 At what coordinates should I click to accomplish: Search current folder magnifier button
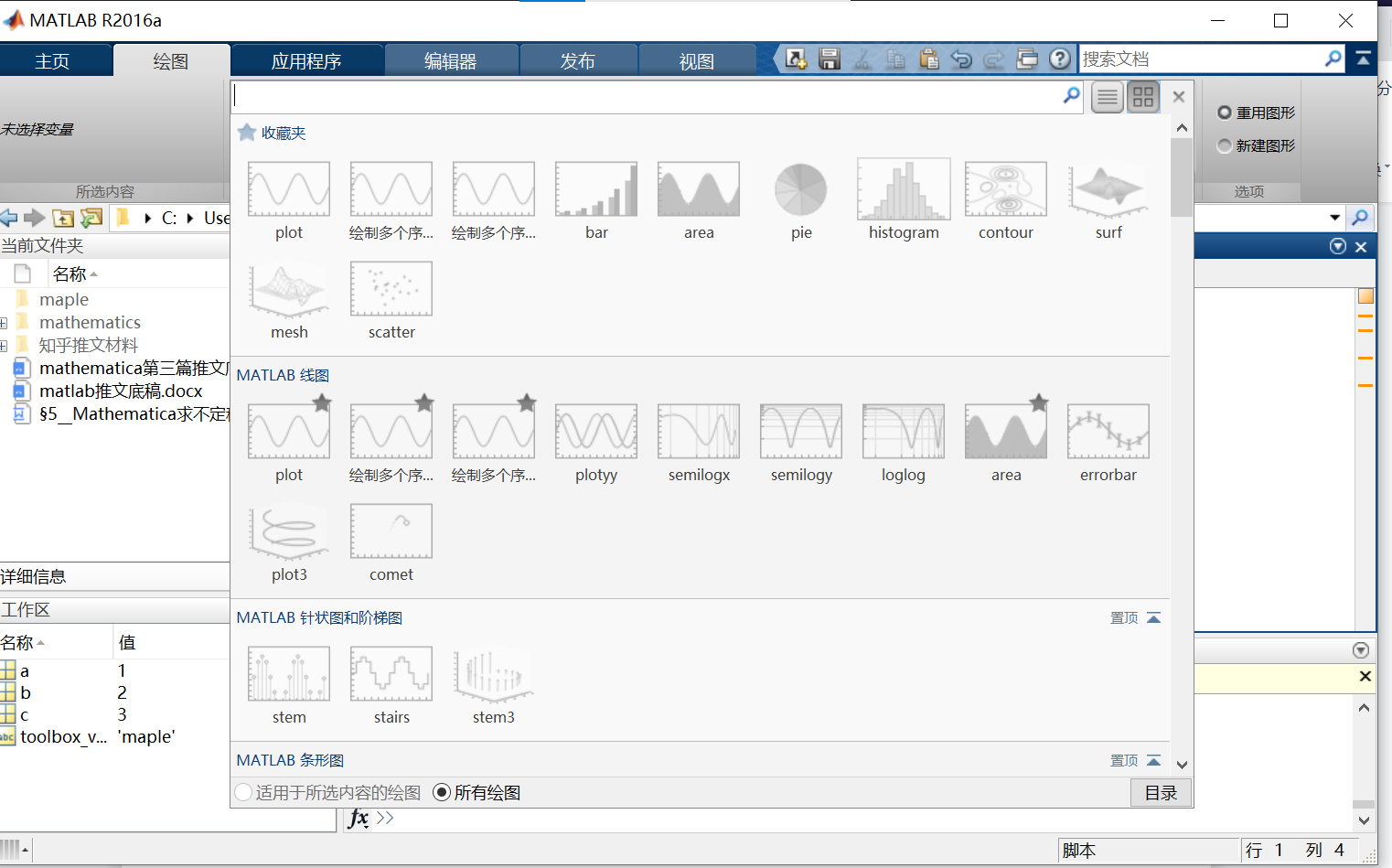click(x=1360, y=218)
